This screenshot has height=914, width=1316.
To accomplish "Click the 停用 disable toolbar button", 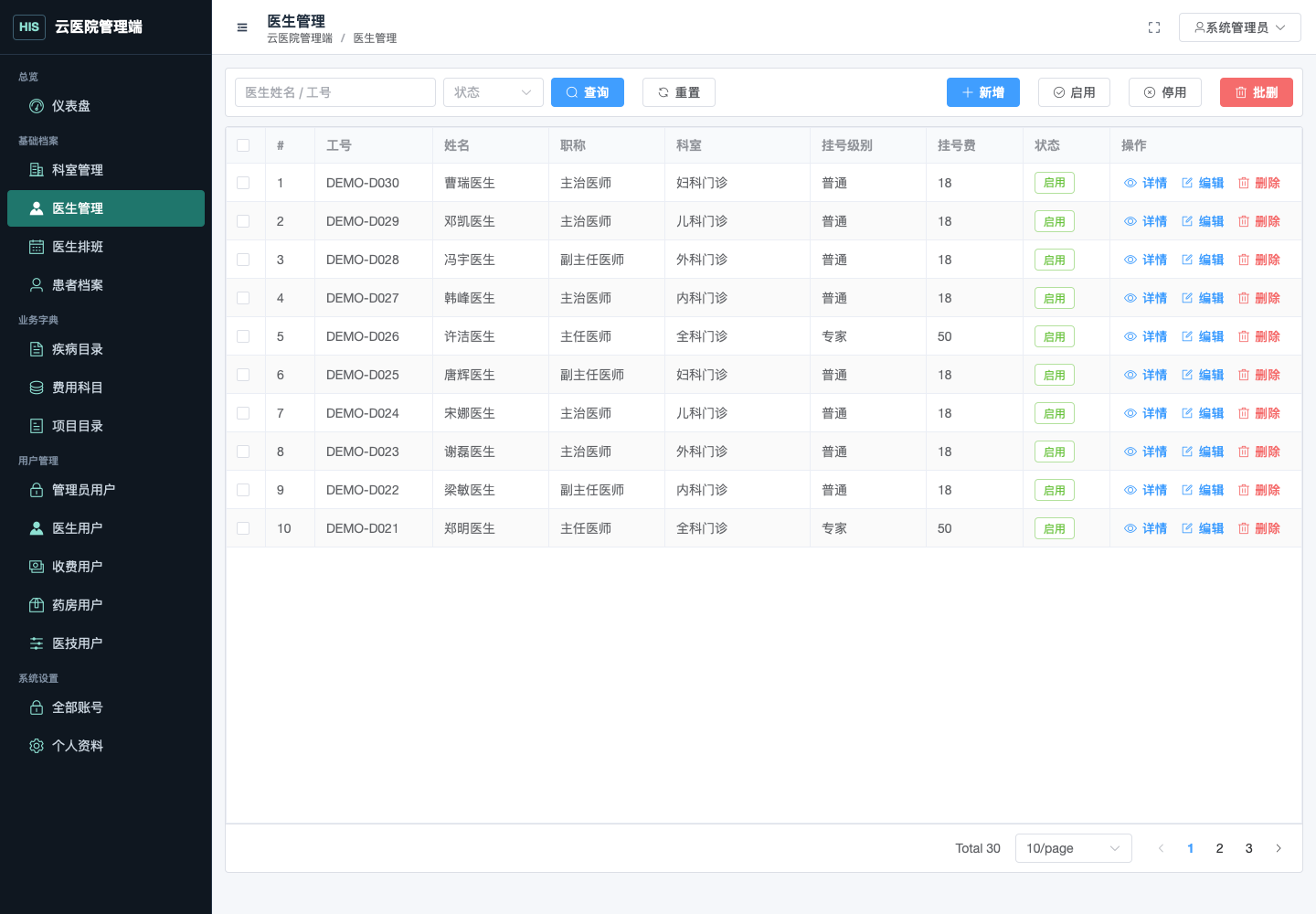I will click(1165, 92).
